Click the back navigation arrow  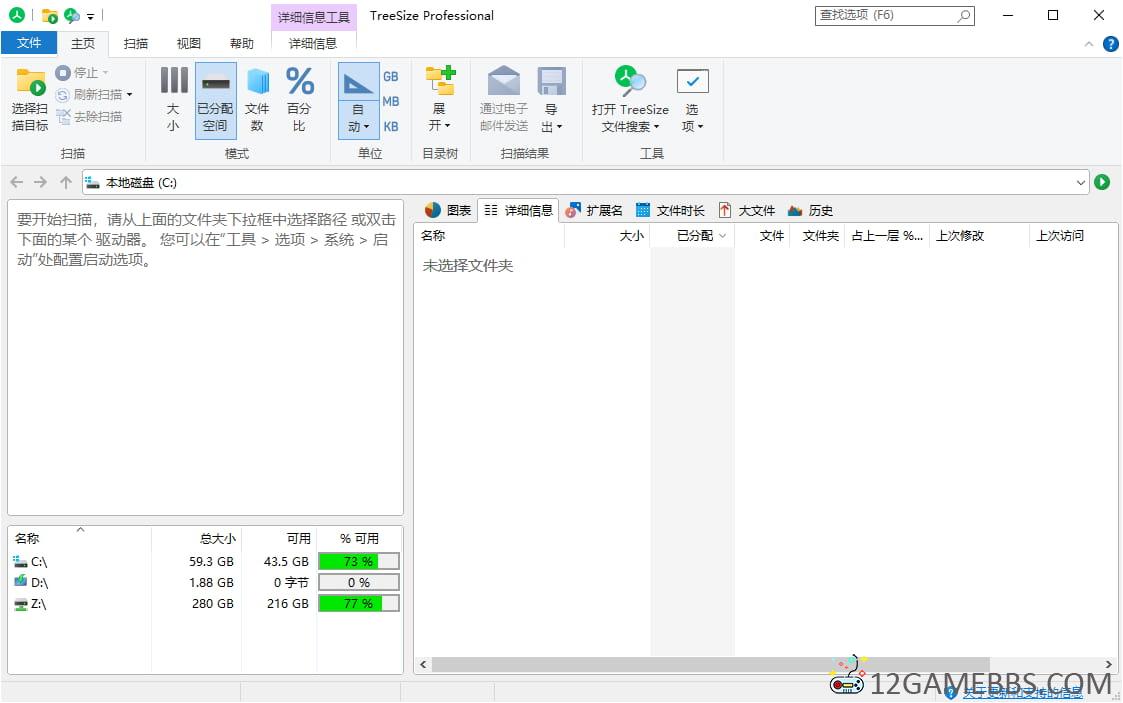(x=17, y=183)
